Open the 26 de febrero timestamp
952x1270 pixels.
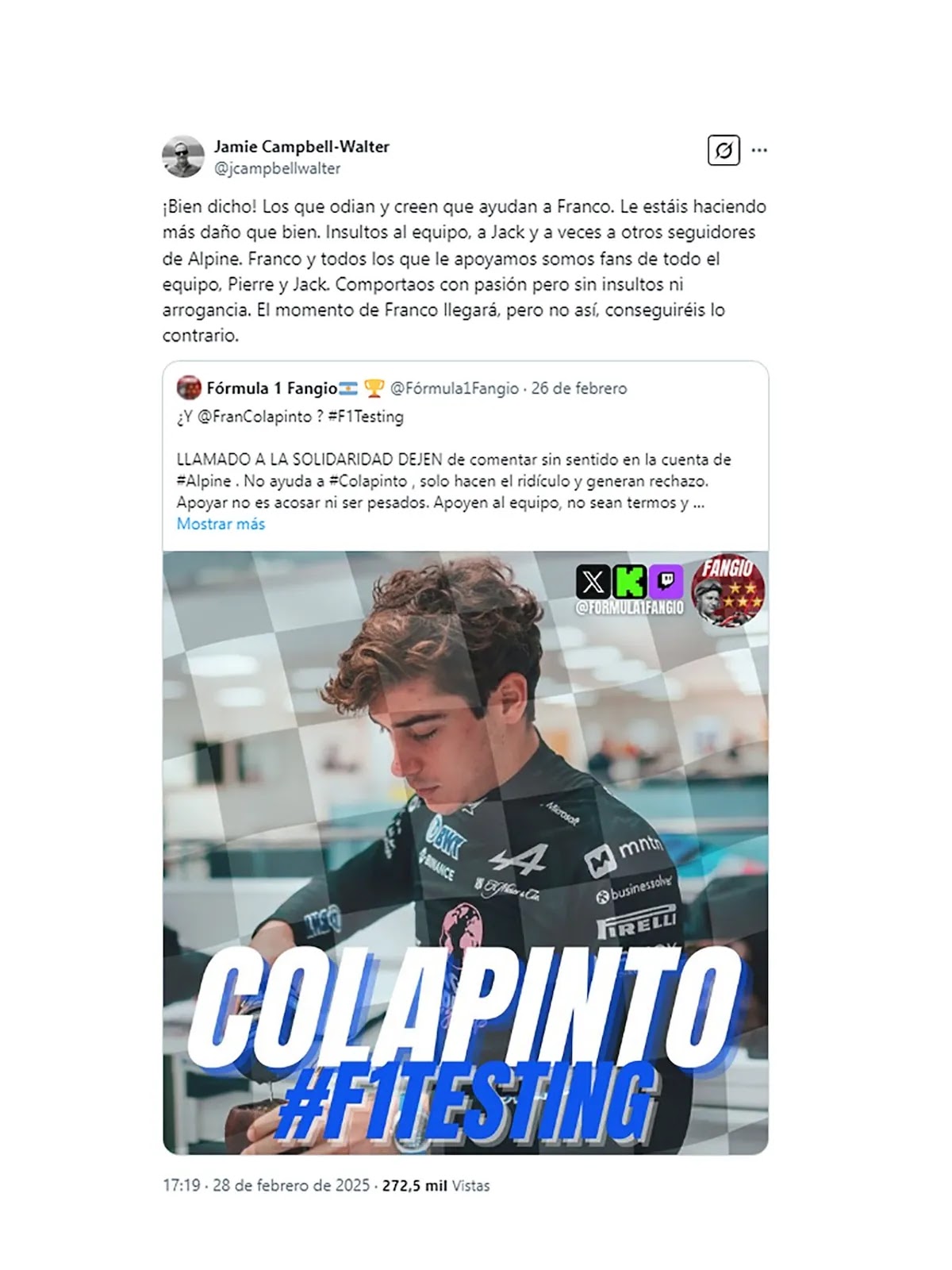(579, 388)
